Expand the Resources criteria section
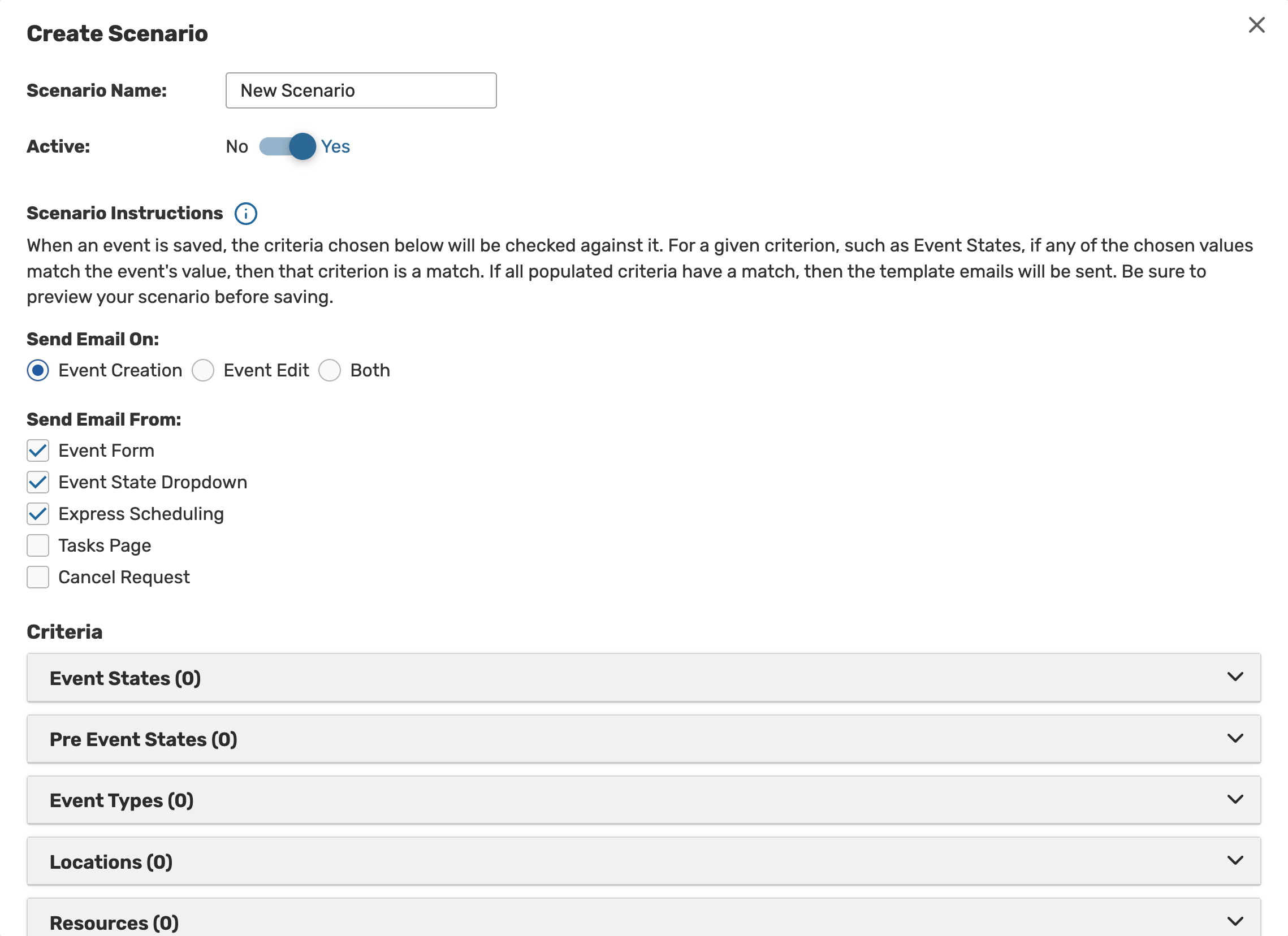This screenshot has width=1288, height=936. pos(643,922)
